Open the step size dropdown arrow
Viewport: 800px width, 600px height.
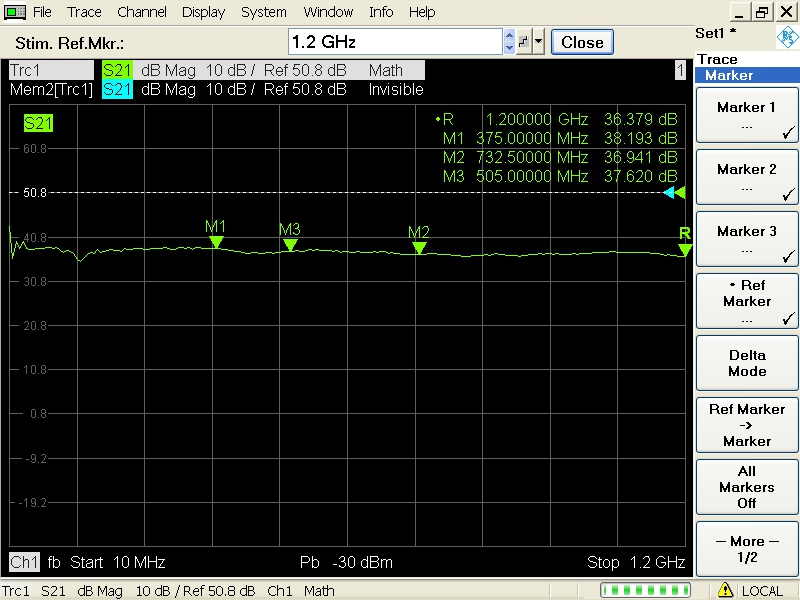539,42
